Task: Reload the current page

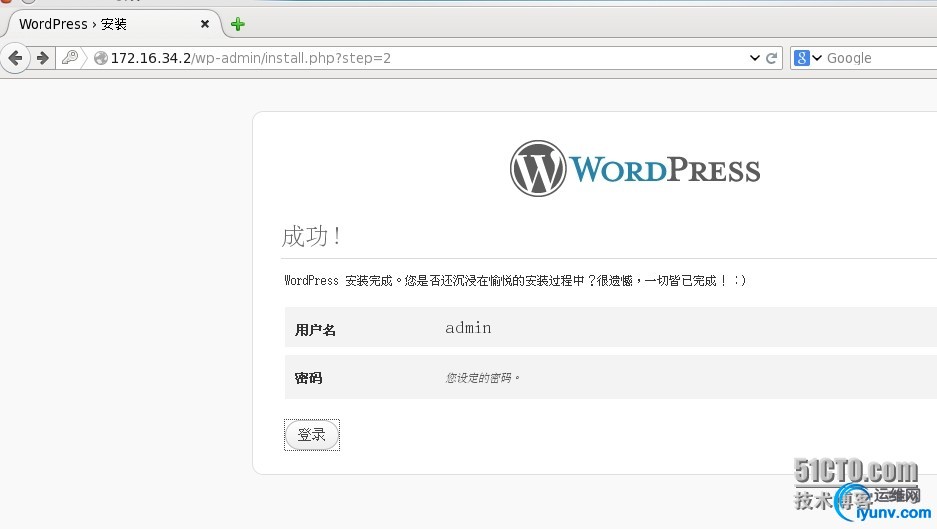Action: pyautogui.click(x=771, y=58)
